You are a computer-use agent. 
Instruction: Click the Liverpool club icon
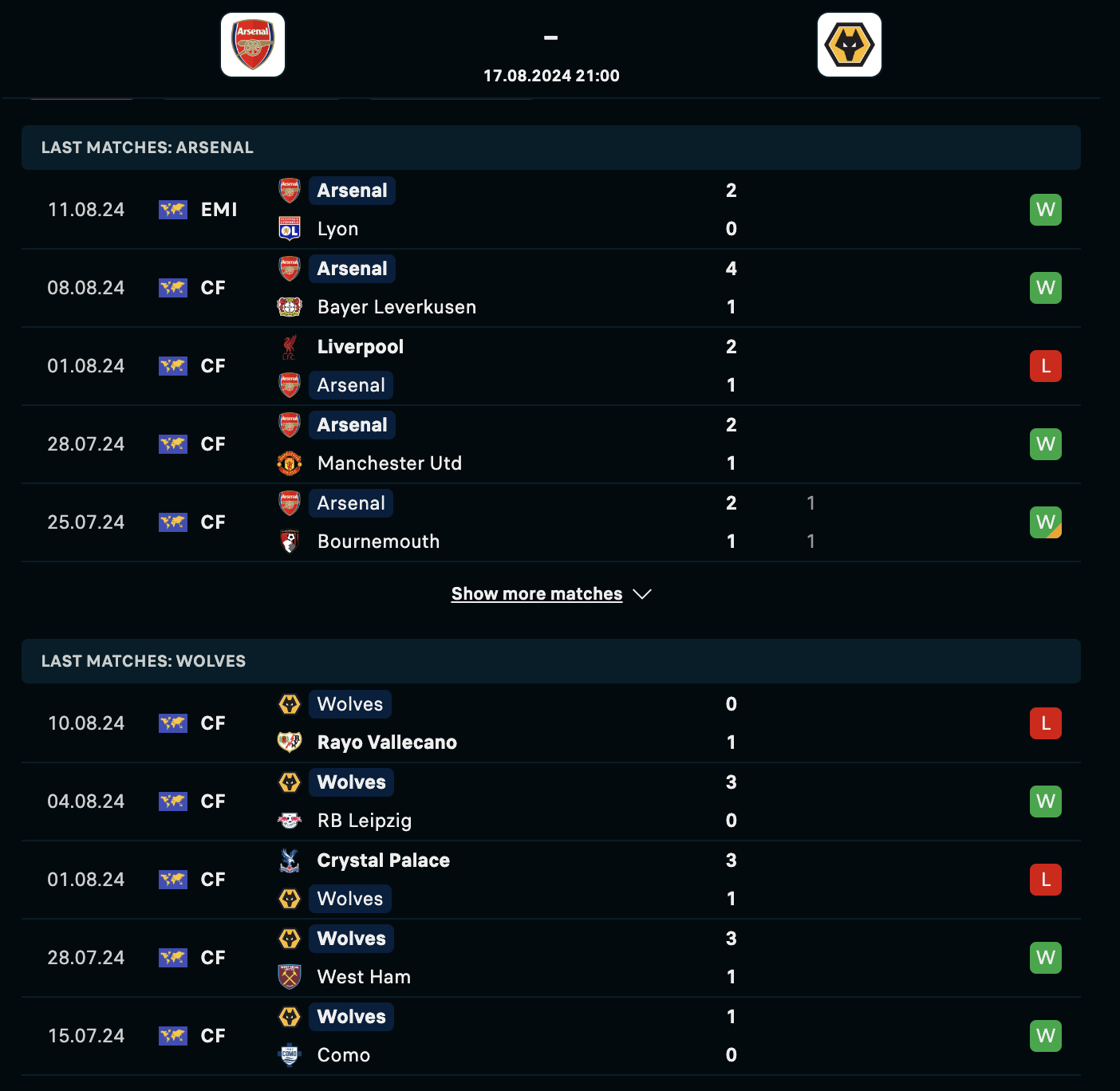pos(289,346)
